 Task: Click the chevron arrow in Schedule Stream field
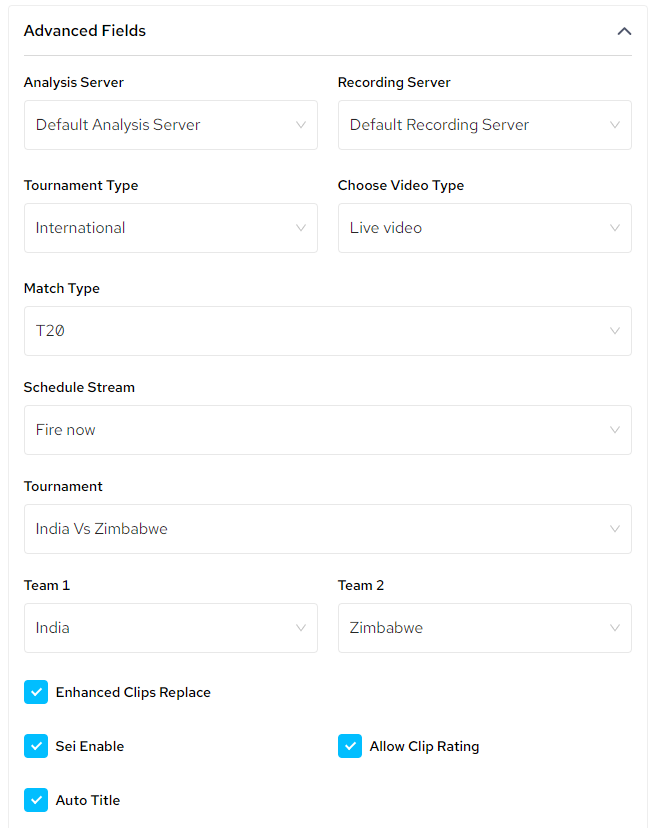point(615,430)
